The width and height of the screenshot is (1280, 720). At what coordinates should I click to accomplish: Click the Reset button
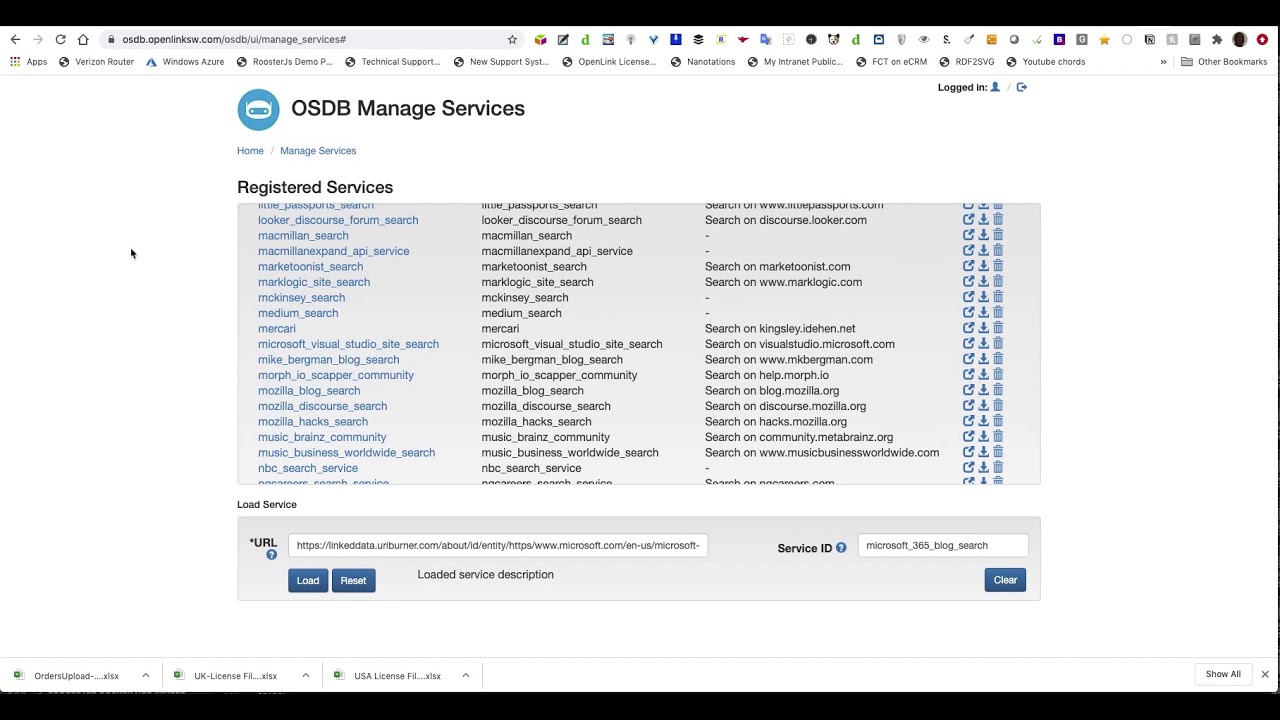(x=353, y=581)
